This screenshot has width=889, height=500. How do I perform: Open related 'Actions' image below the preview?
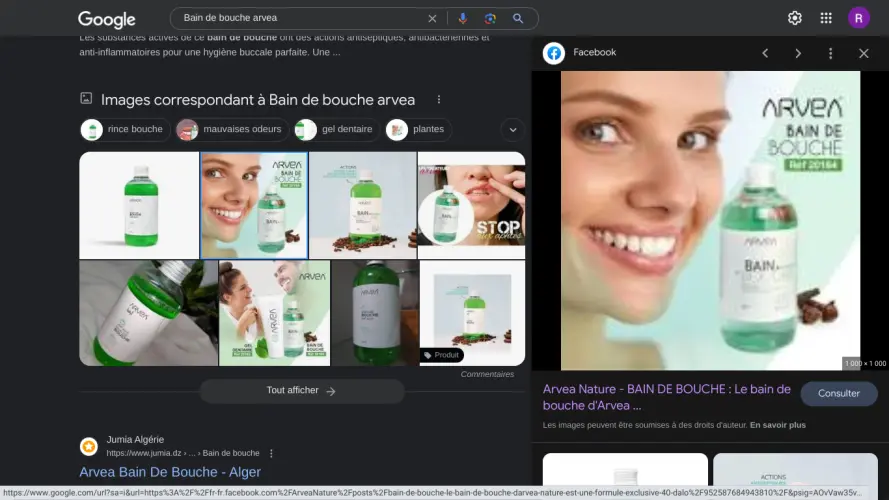795,468
